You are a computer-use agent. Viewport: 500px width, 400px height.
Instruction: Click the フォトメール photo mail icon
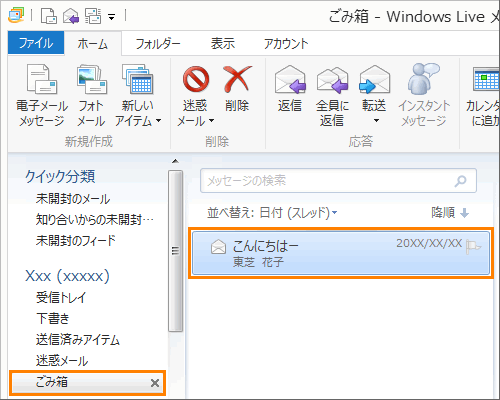click(x=91, y=79)
